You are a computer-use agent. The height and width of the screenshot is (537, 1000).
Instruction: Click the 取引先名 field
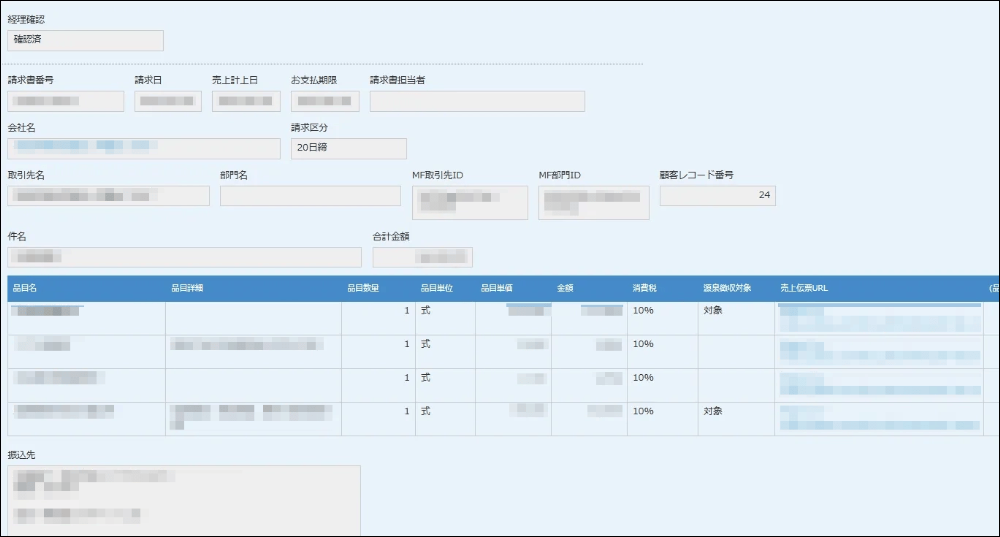tap(108, 196)
